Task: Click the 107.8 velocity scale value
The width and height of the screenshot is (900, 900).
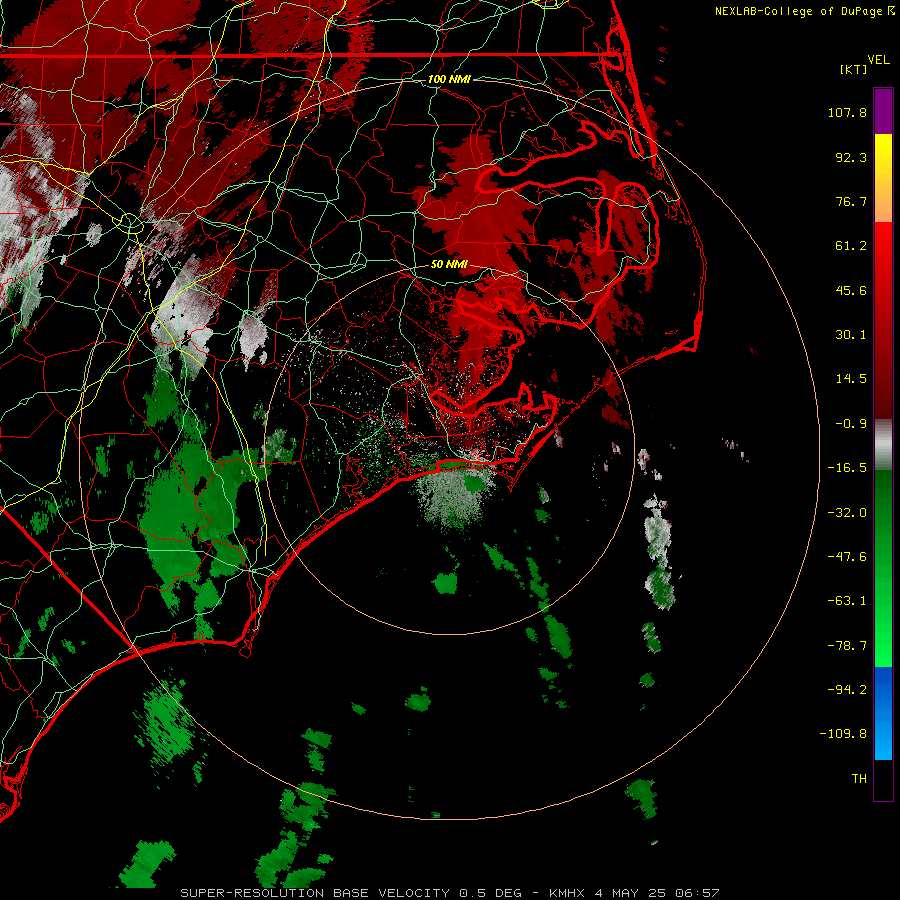Action: coord(847,112)
